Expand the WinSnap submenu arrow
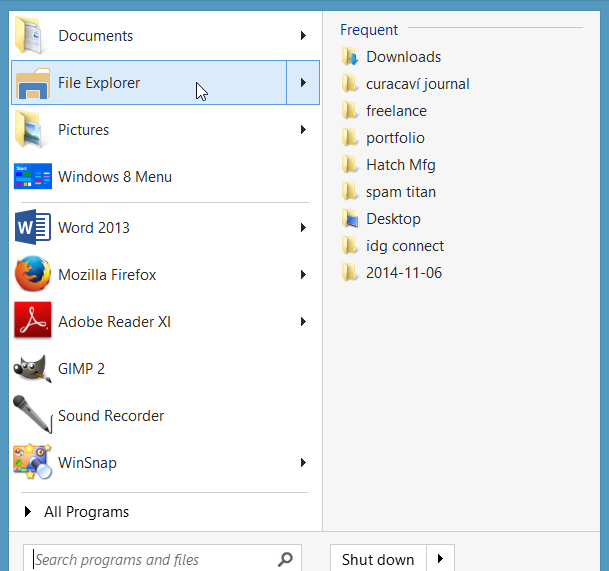609x571 pixels. point(303,462)
